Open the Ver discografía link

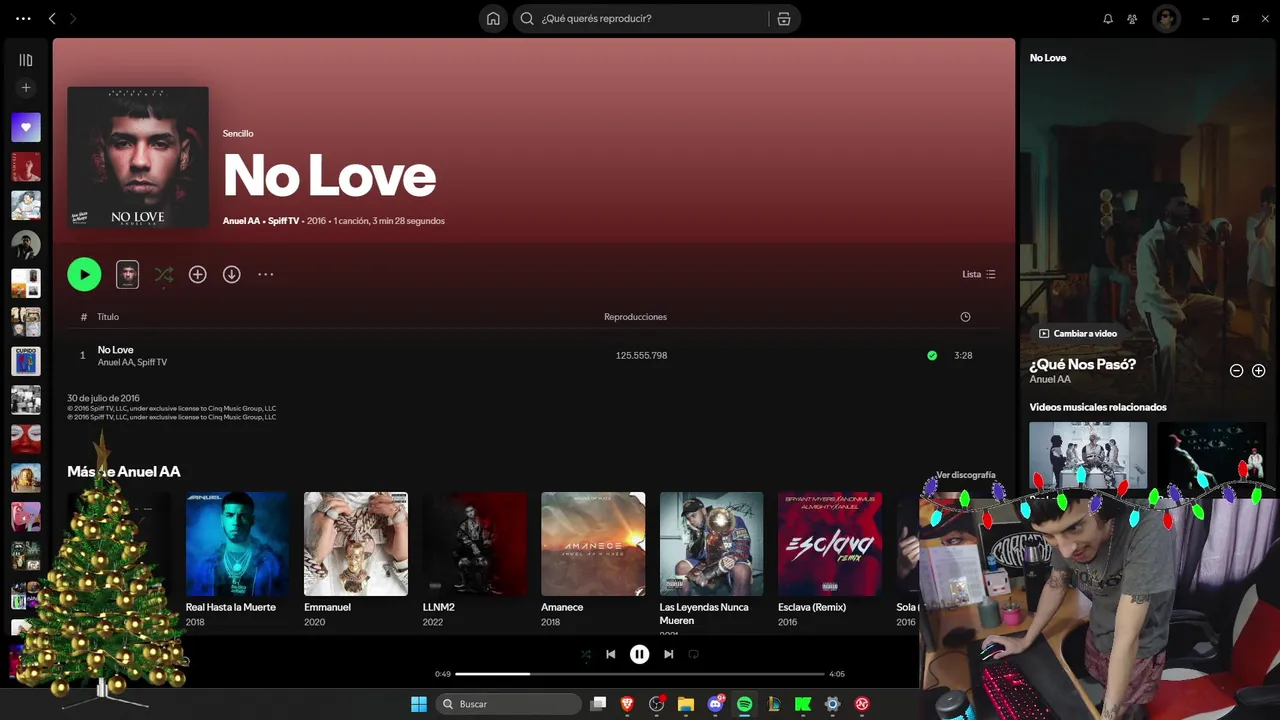(x=965, y=475)
